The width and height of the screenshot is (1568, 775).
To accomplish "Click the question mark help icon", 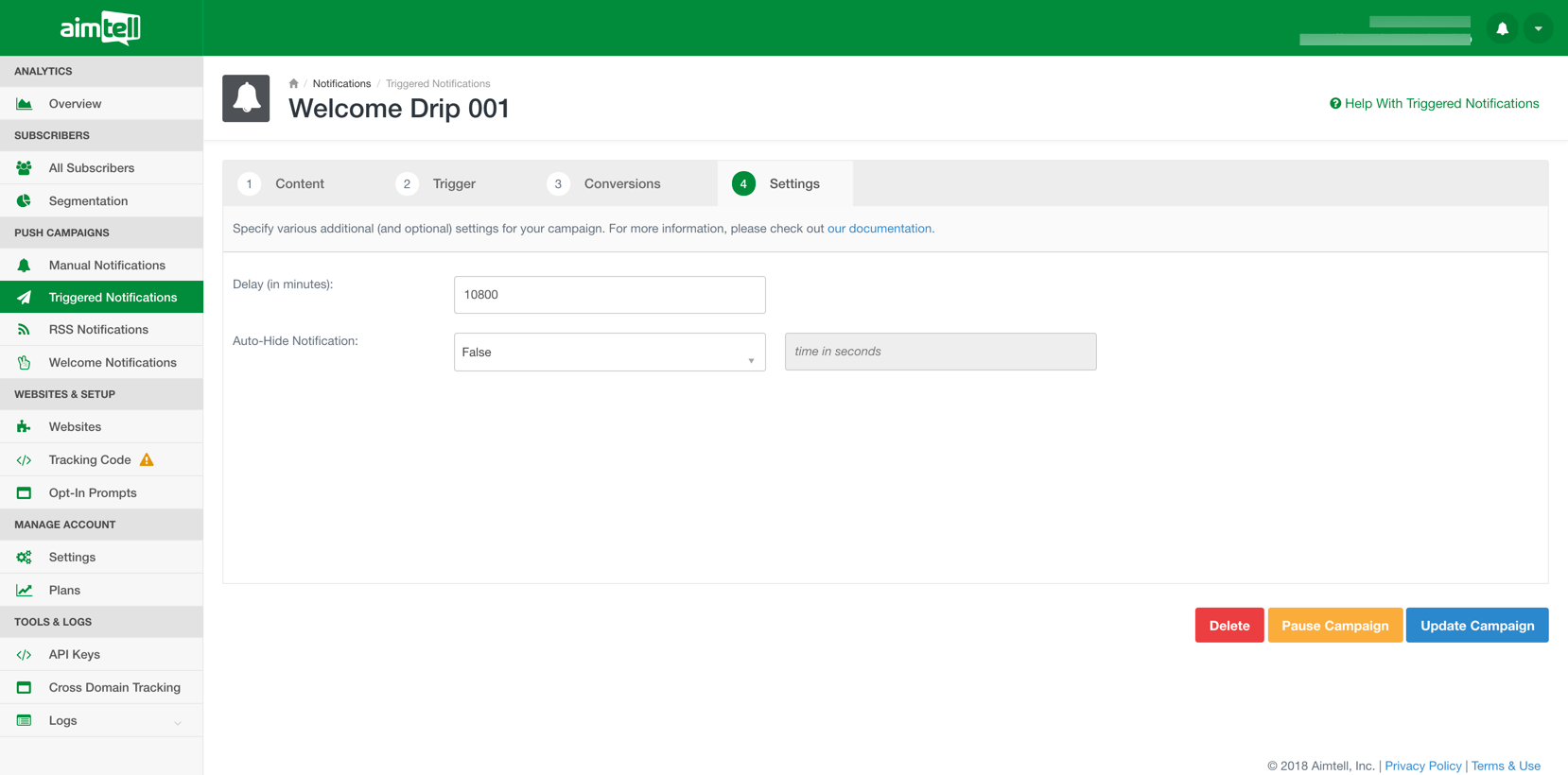I will [x=1335, y=103].
